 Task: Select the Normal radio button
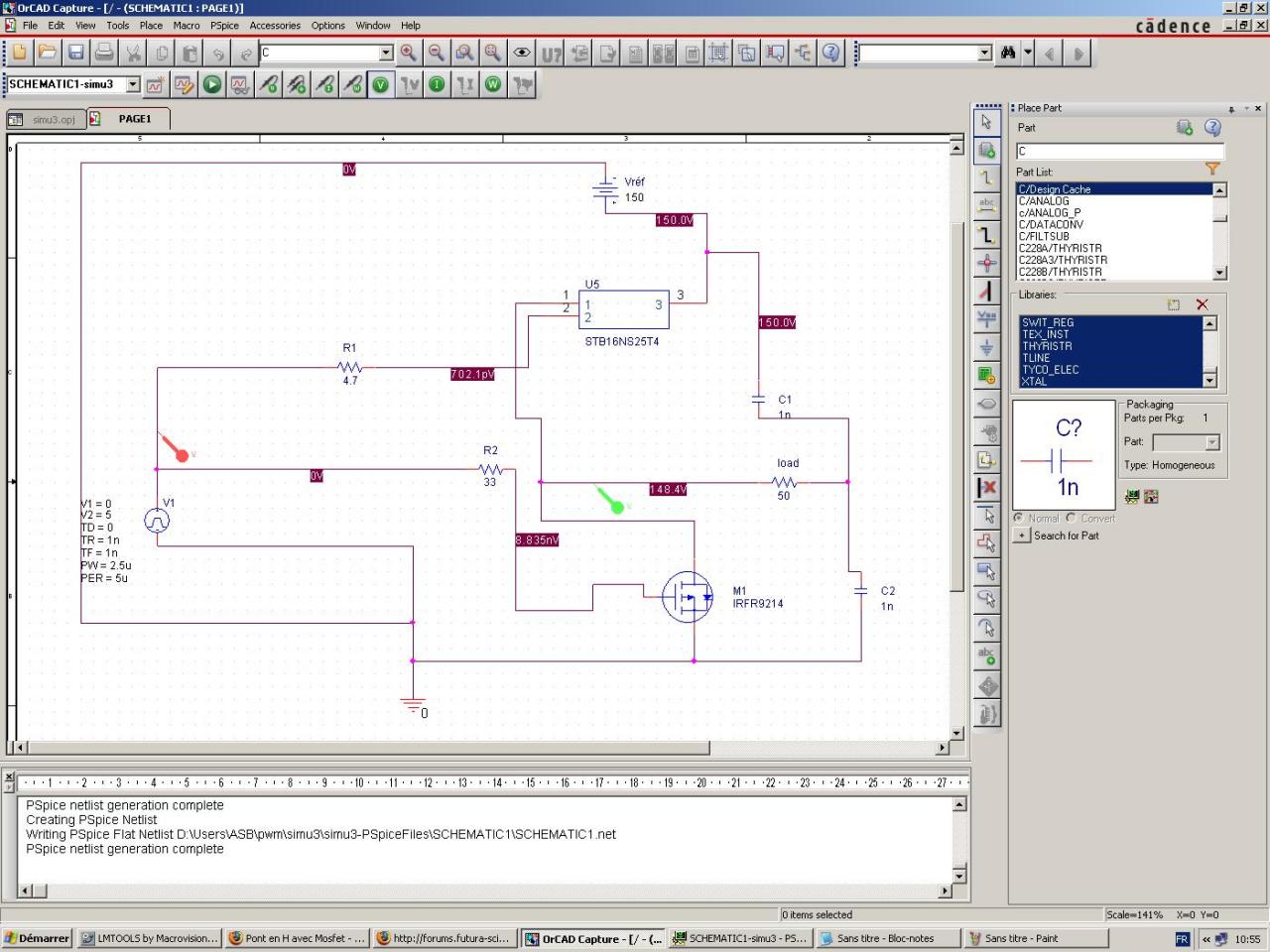click(1019, 518)
